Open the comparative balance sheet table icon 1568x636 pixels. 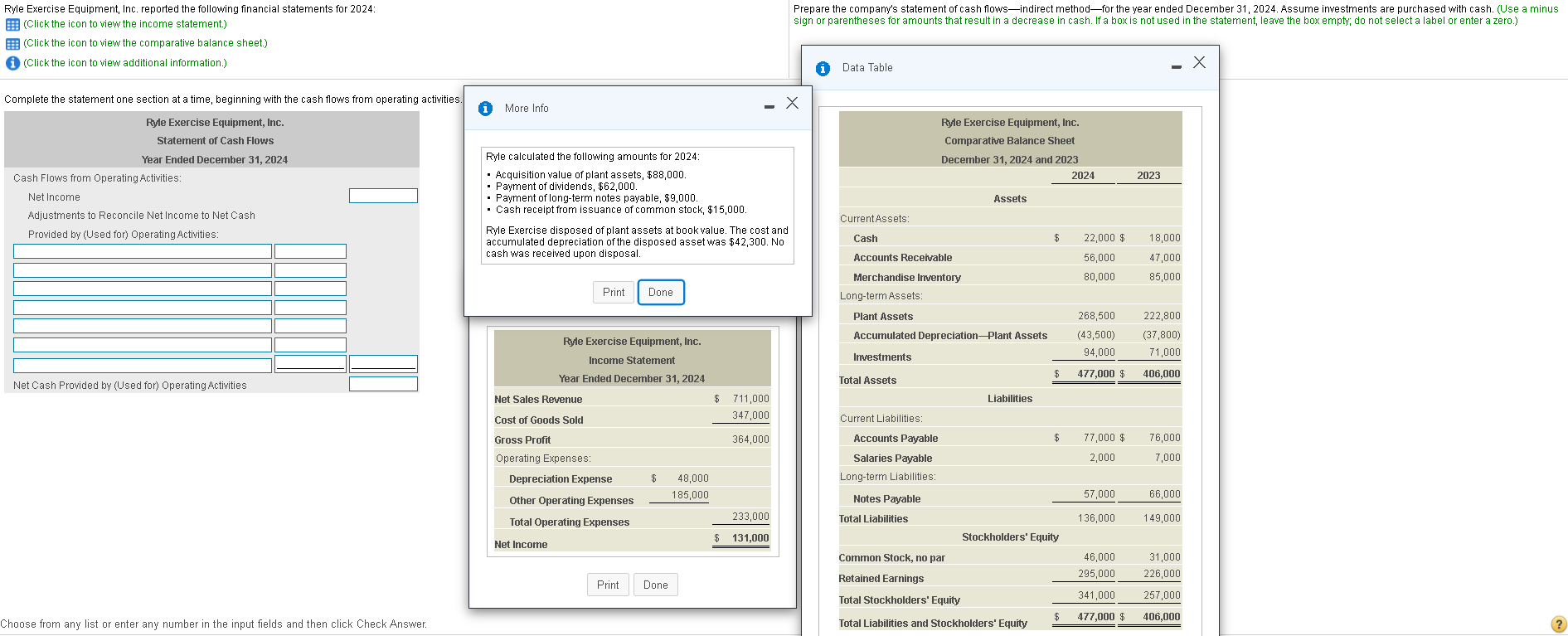tap(12, 44)
